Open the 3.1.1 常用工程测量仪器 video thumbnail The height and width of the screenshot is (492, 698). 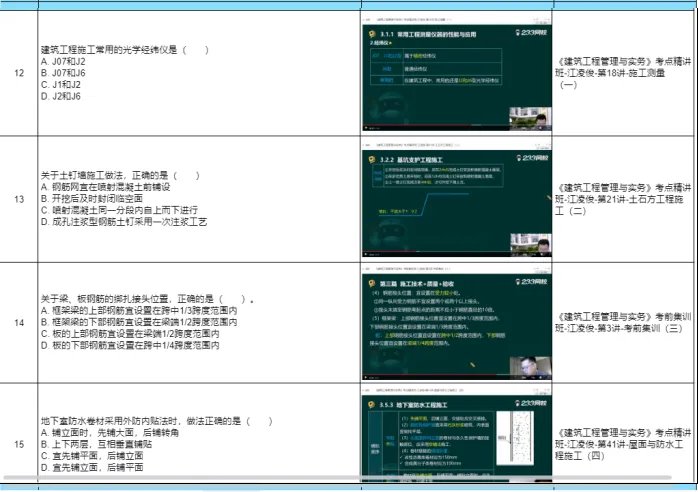point(456,72)
